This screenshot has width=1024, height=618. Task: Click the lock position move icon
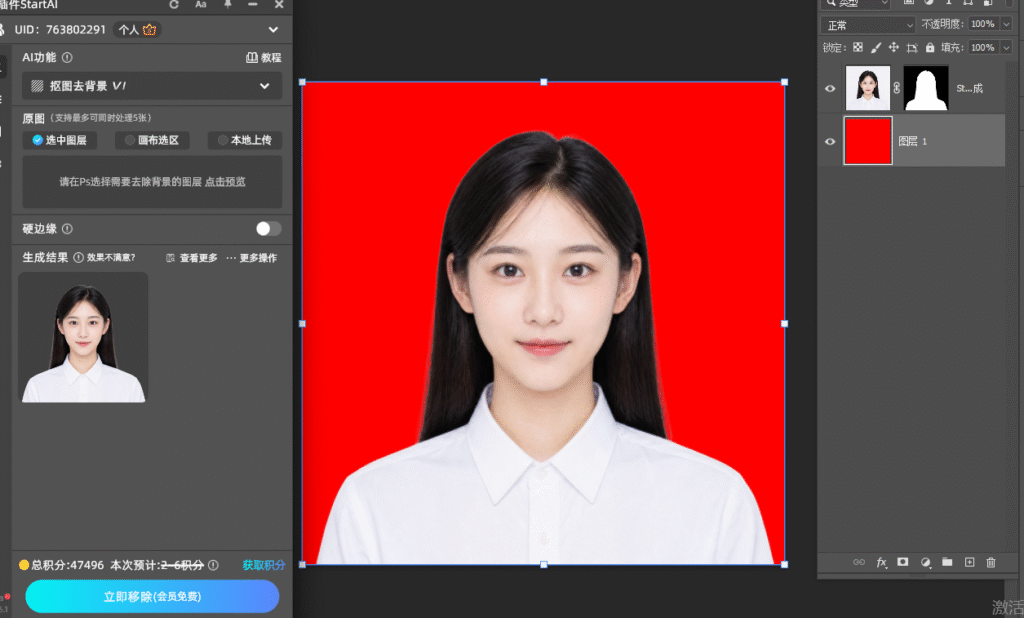click(893, 47)
